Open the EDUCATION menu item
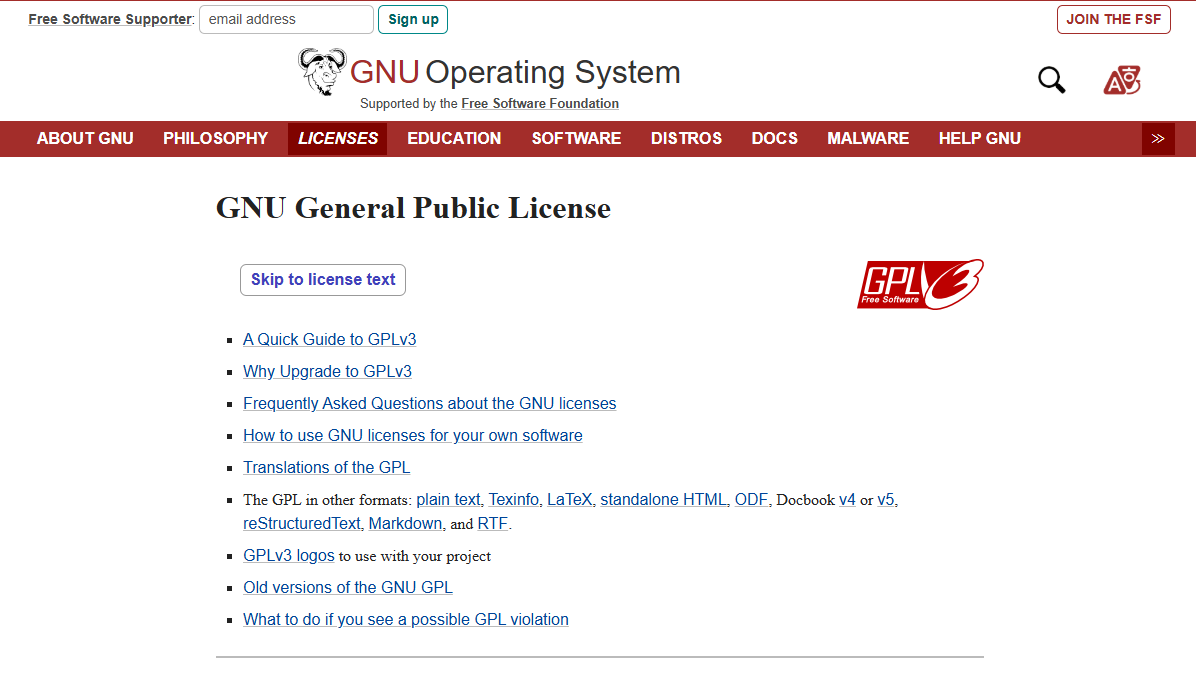The width and height of the screenshot is (1196, 673). (454, 139)
